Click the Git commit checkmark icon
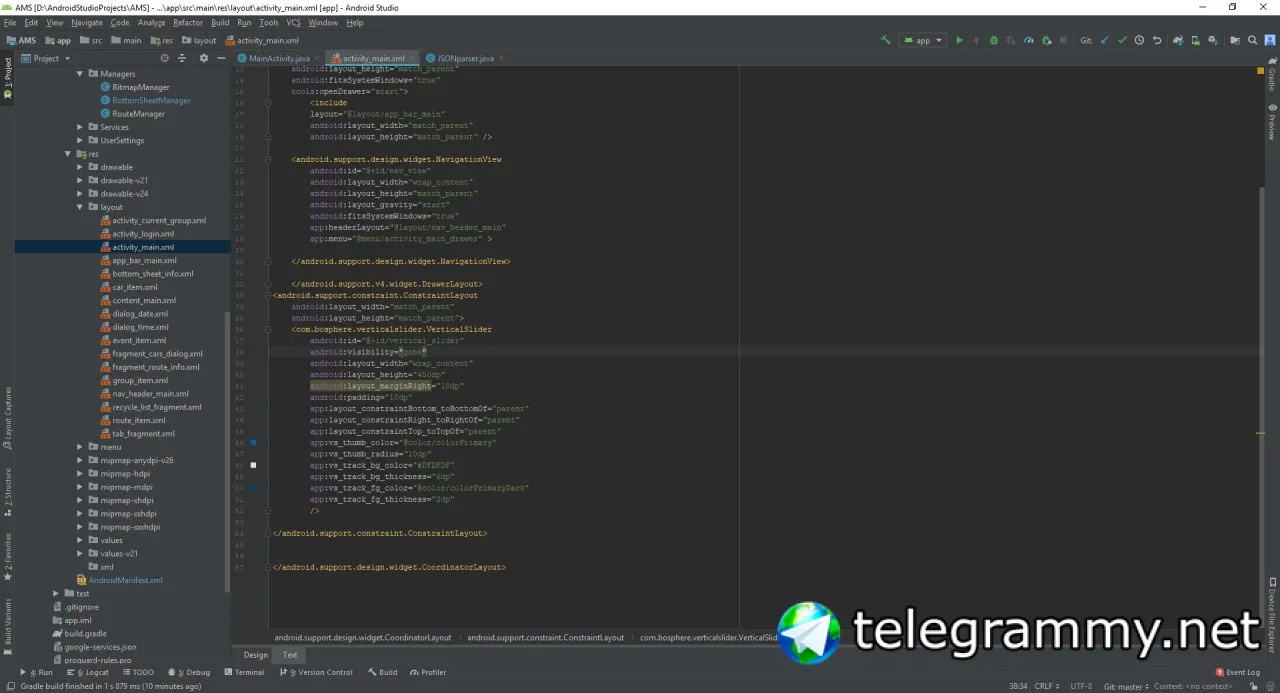1280x693 pixels. [1122, 41]
